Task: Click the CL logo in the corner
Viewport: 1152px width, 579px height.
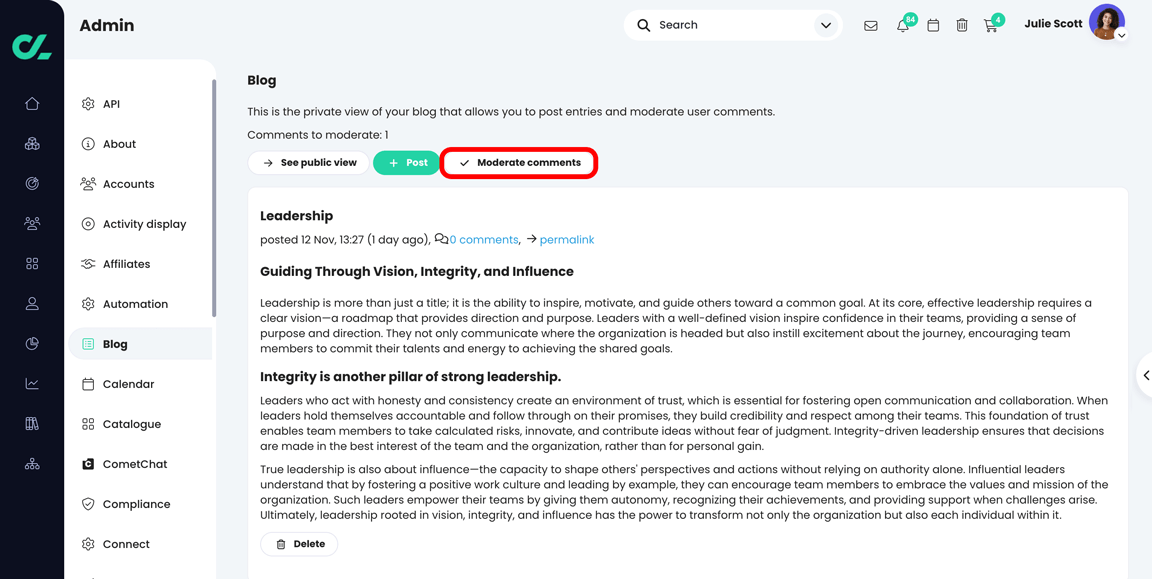Action: [x=31, y=47]
